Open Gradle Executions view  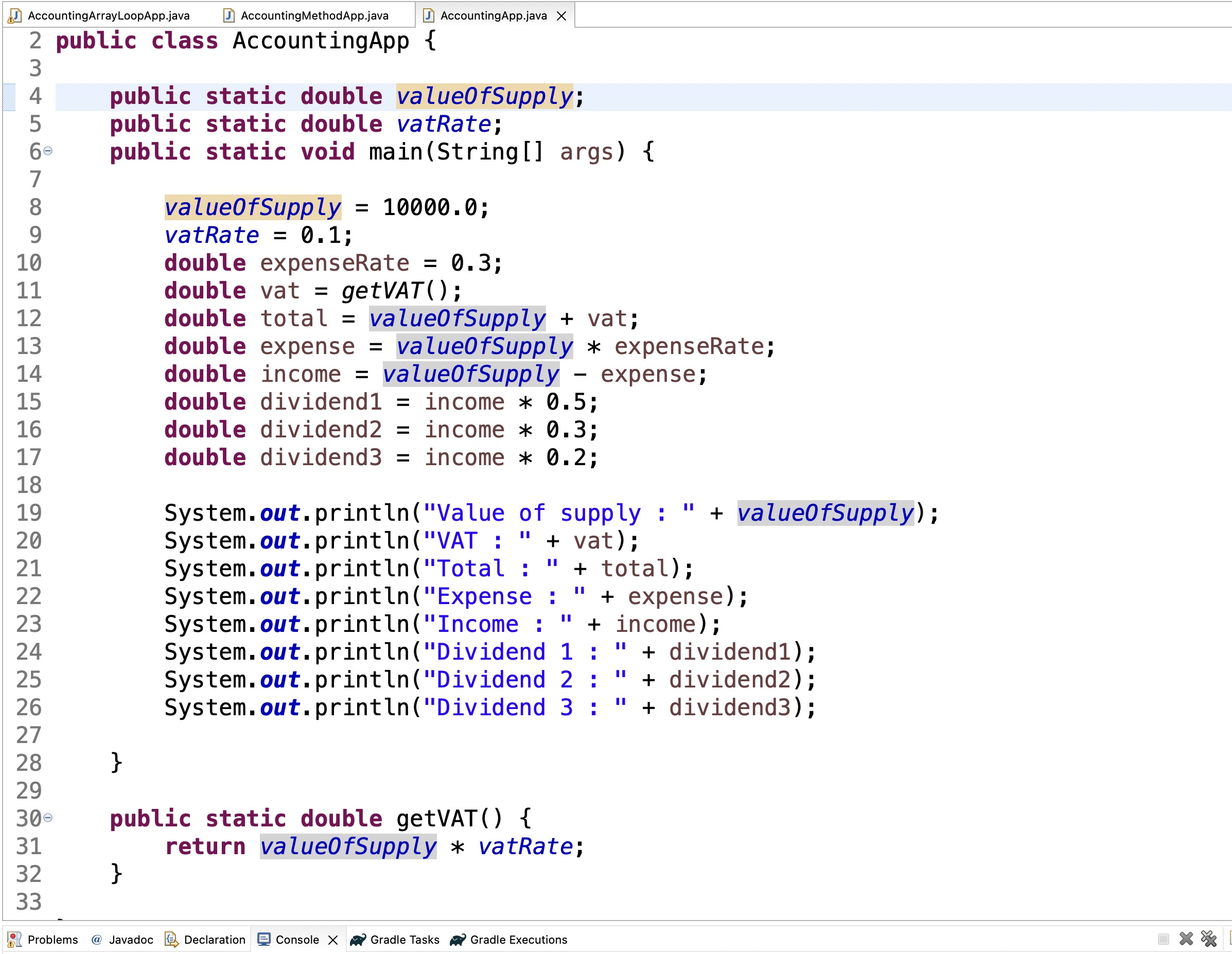click(518, 939)
